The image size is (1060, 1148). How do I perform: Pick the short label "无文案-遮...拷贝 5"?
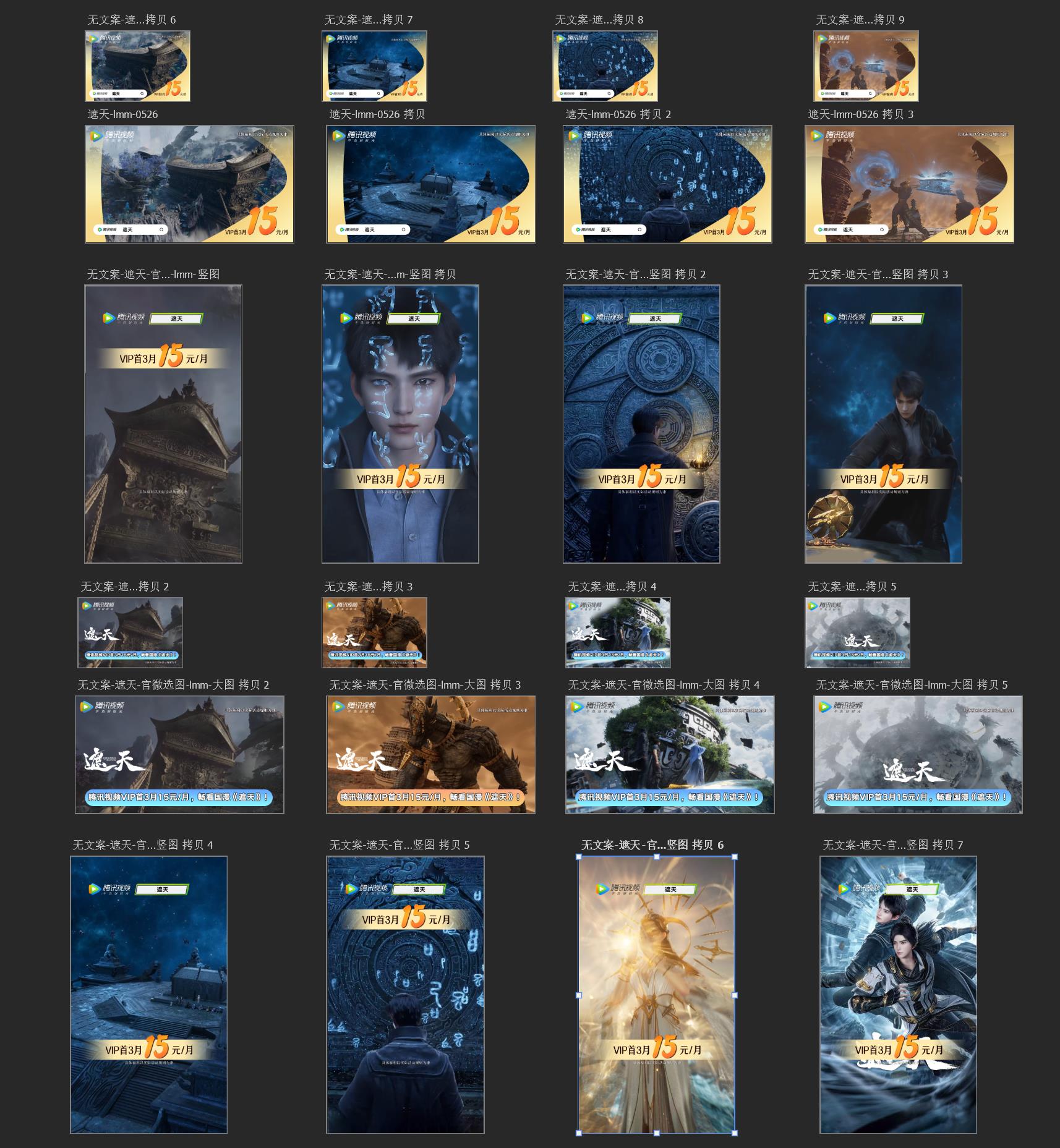point(852,586)
